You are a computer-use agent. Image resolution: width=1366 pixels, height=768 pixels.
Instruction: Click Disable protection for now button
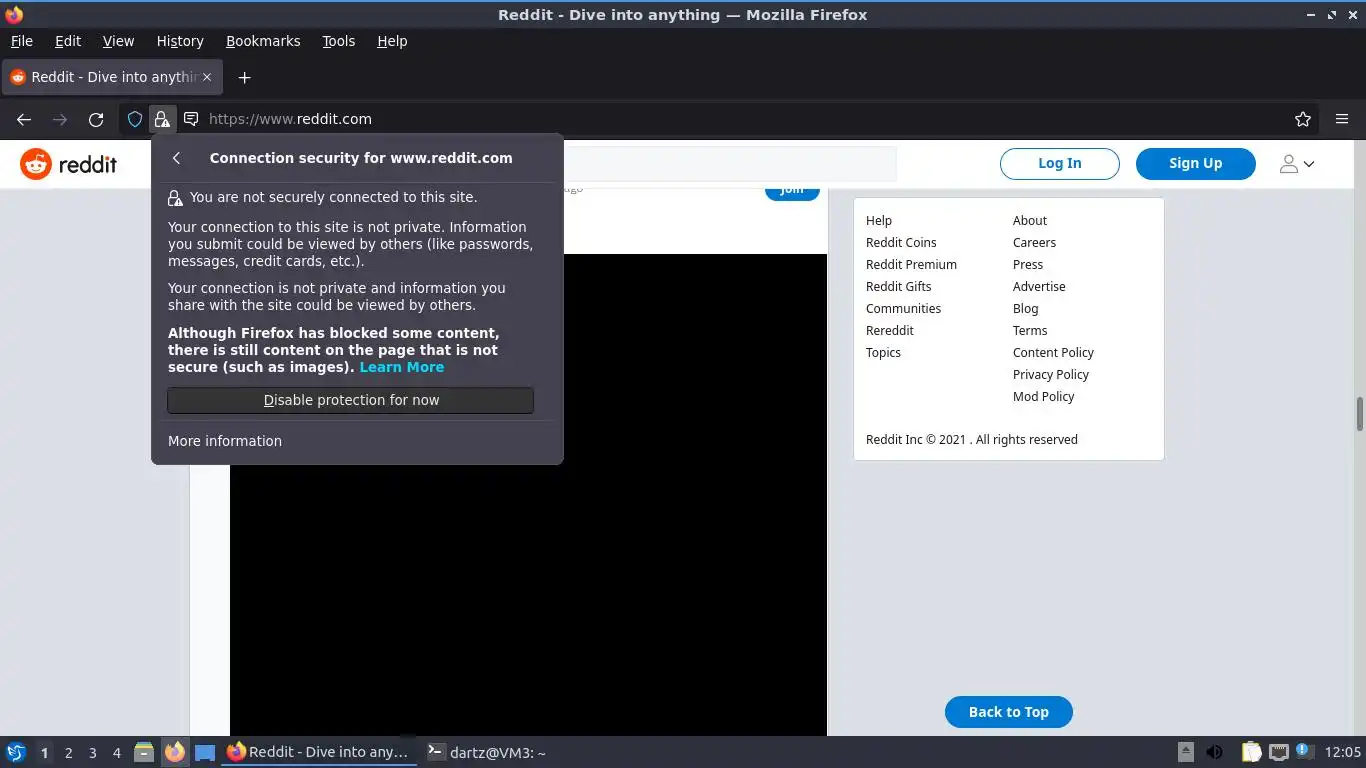[350, 400]
